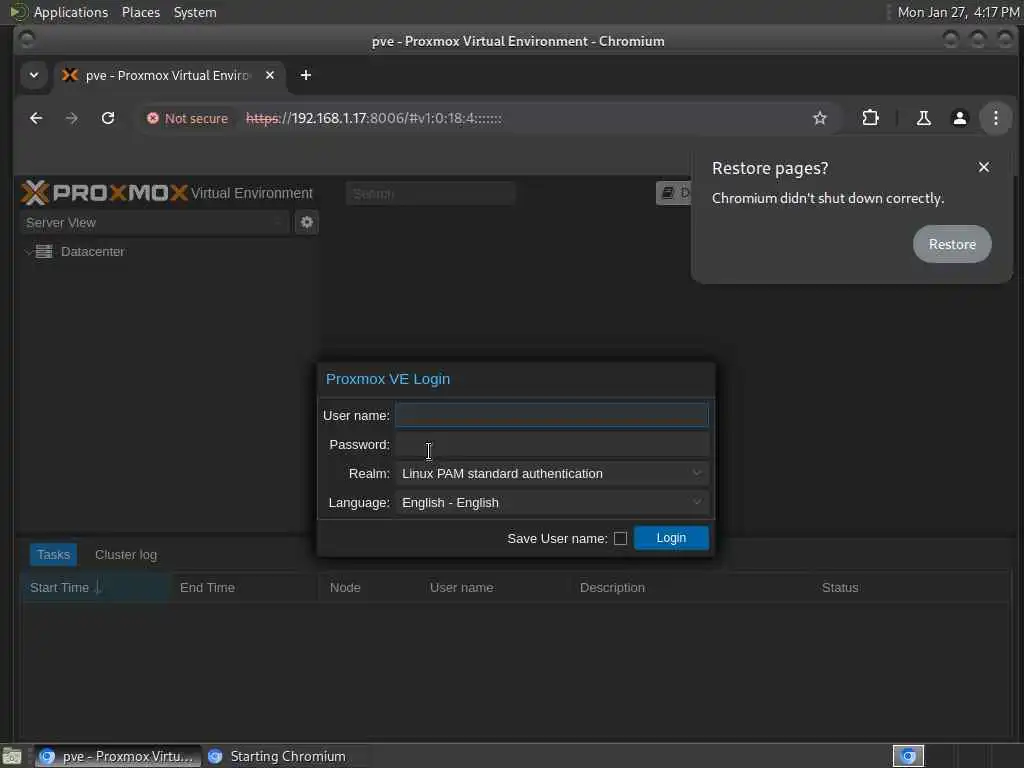Viewport: 1024px width, 768px height.
Task: Select Datacenter in the tree
Action: (92, 251)
